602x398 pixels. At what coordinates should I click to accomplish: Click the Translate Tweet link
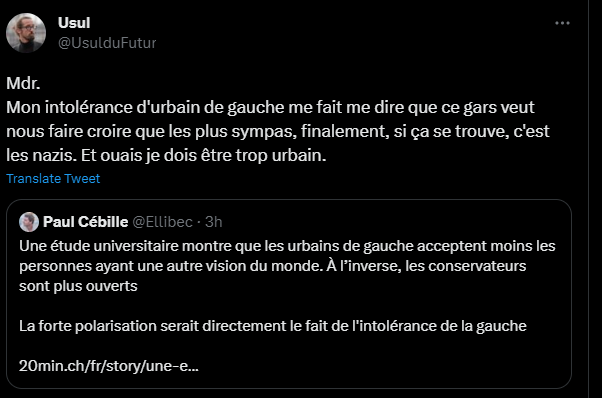click(x=53, y=178)
